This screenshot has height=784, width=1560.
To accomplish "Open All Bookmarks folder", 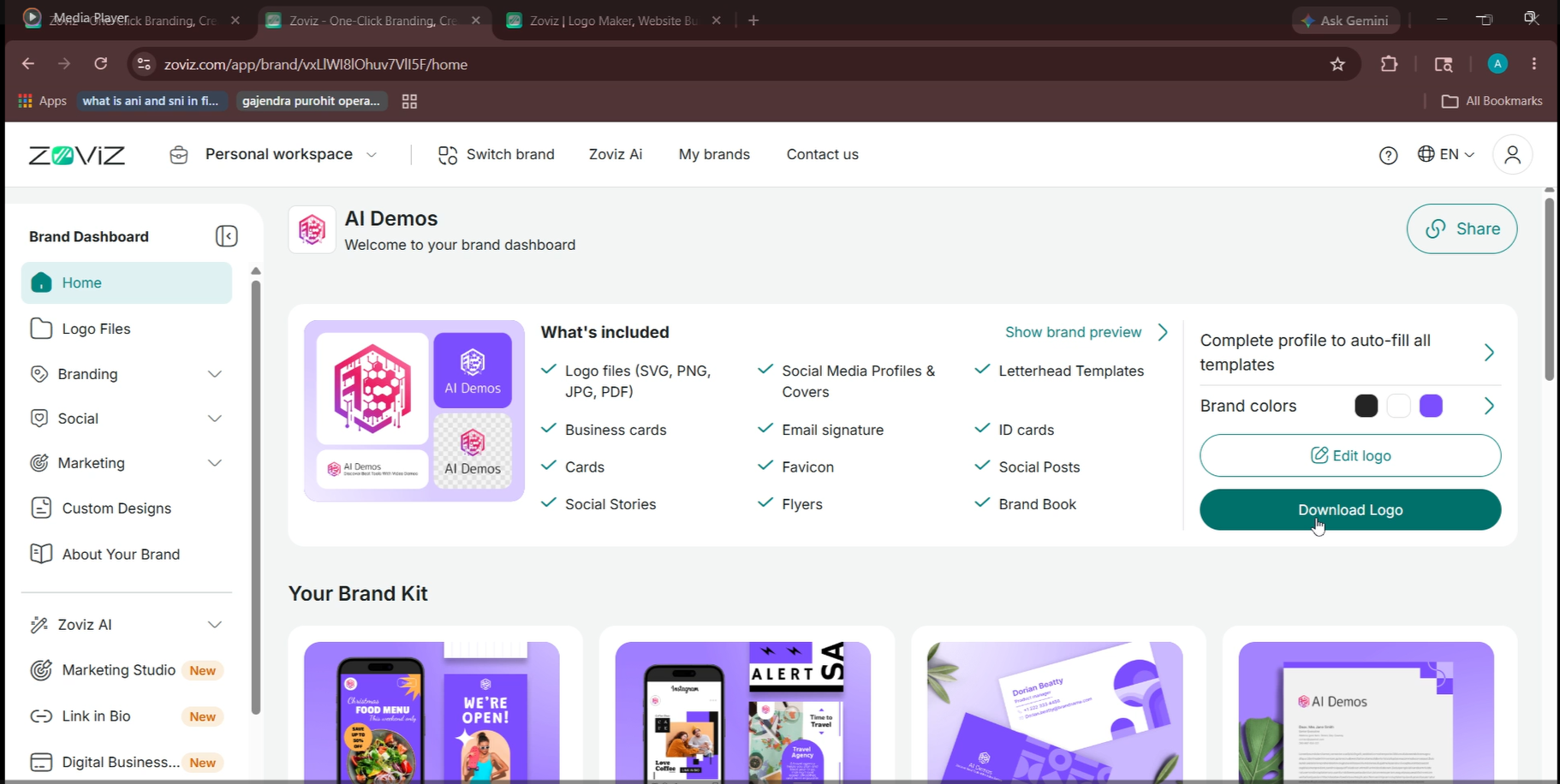I will click(1492, 101).
